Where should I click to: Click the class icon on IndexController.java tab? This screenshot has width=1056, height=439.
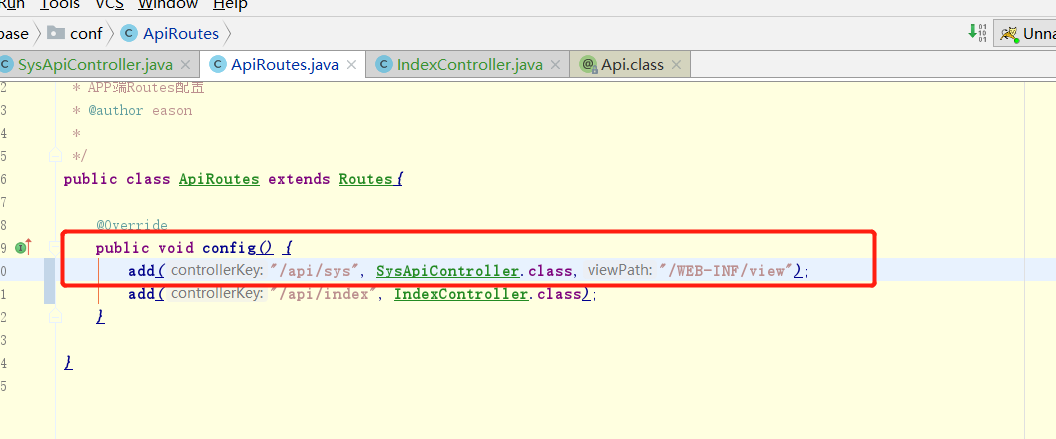(x=383, y=65)
